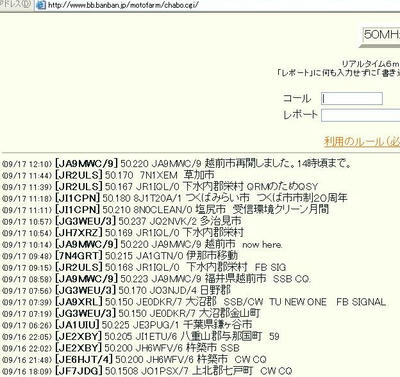Select the JE6HJT/4 entry with CW CQ

click(x=134, y=359)
